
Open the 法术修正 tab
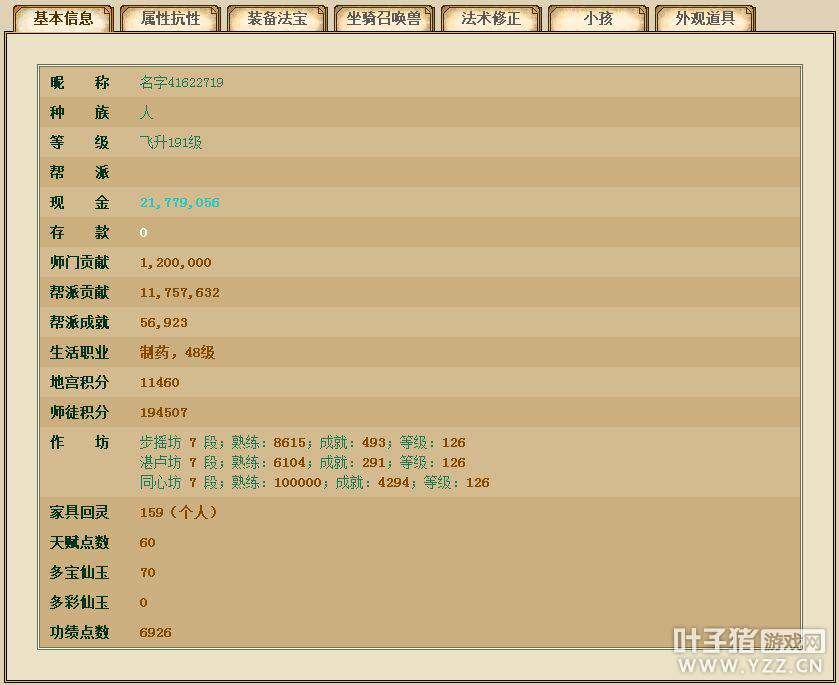click(x=491, y=18)
